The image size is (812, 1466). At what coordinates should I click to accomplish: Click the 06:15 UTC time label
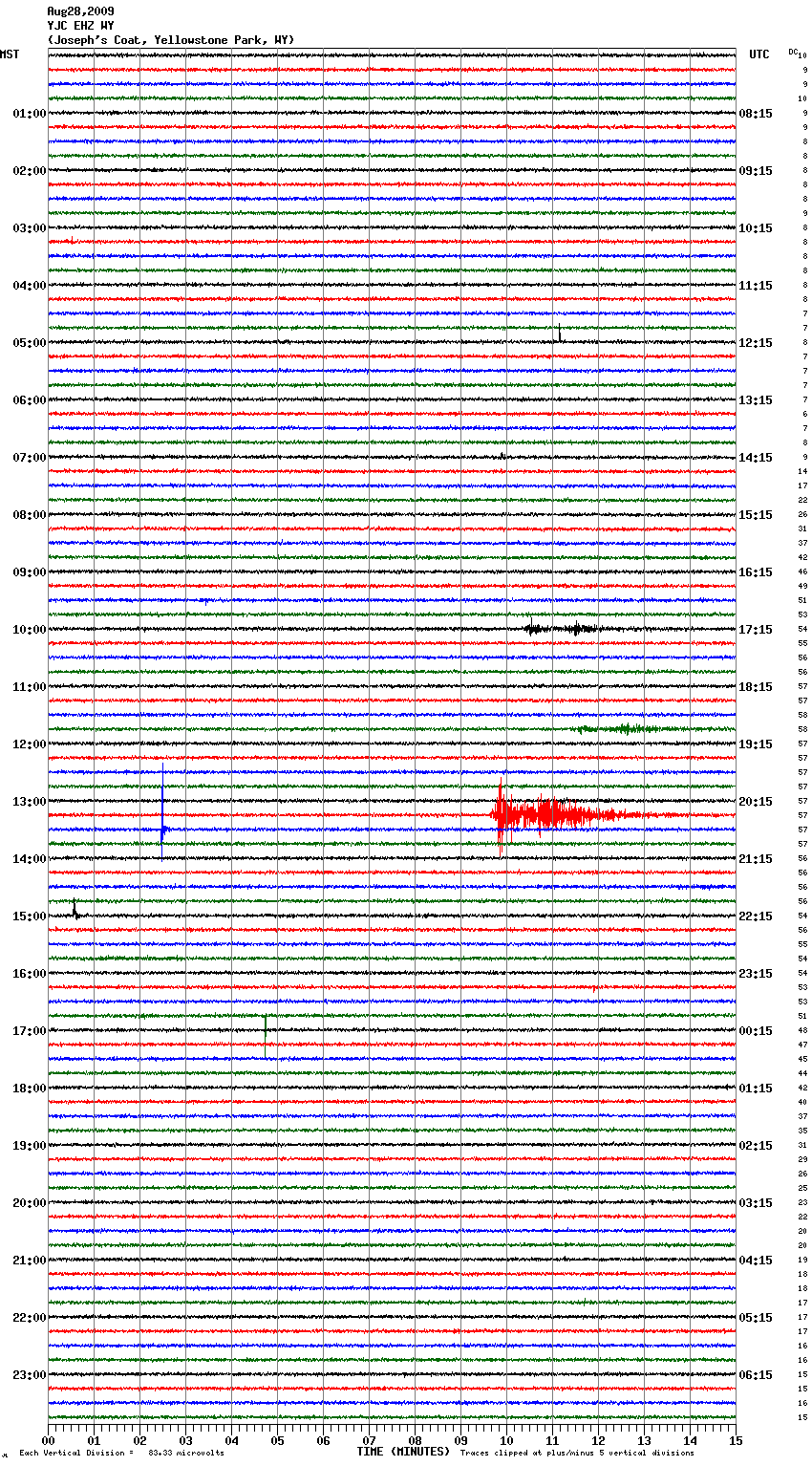coord(756,1375)
